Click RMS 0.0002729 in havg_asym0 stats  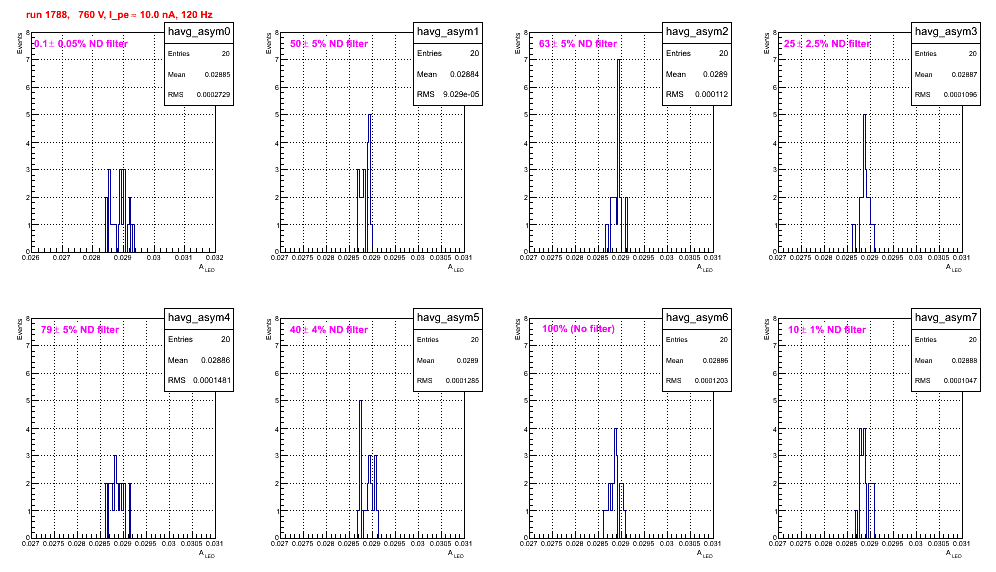click(199, 95)
